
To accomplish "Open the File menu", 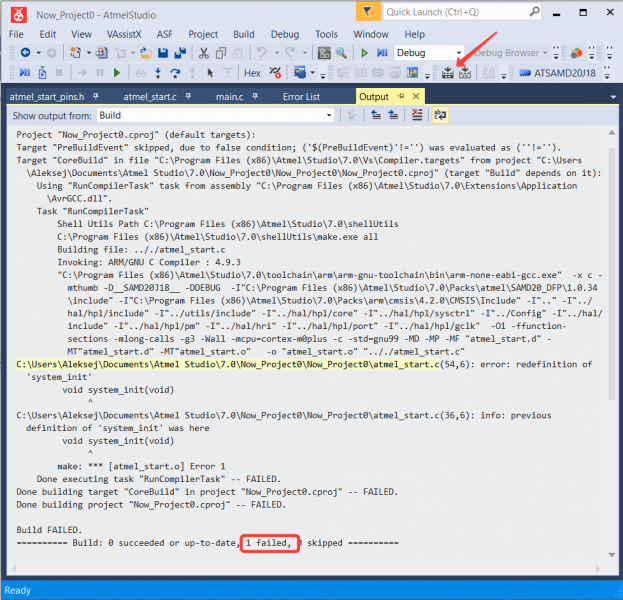I will pyautogui.click(x=16, y=34).
